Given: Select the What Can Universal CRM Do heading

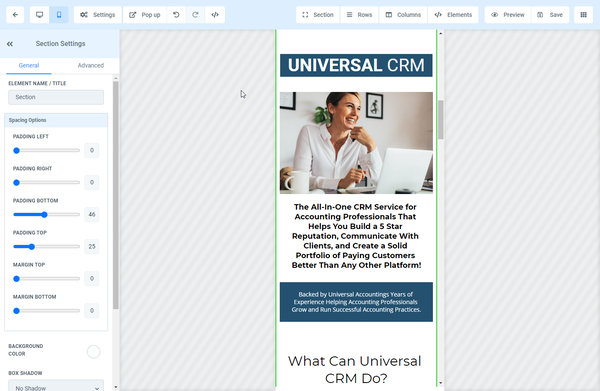Looking at the screenshot, I should tap(355, 370).
